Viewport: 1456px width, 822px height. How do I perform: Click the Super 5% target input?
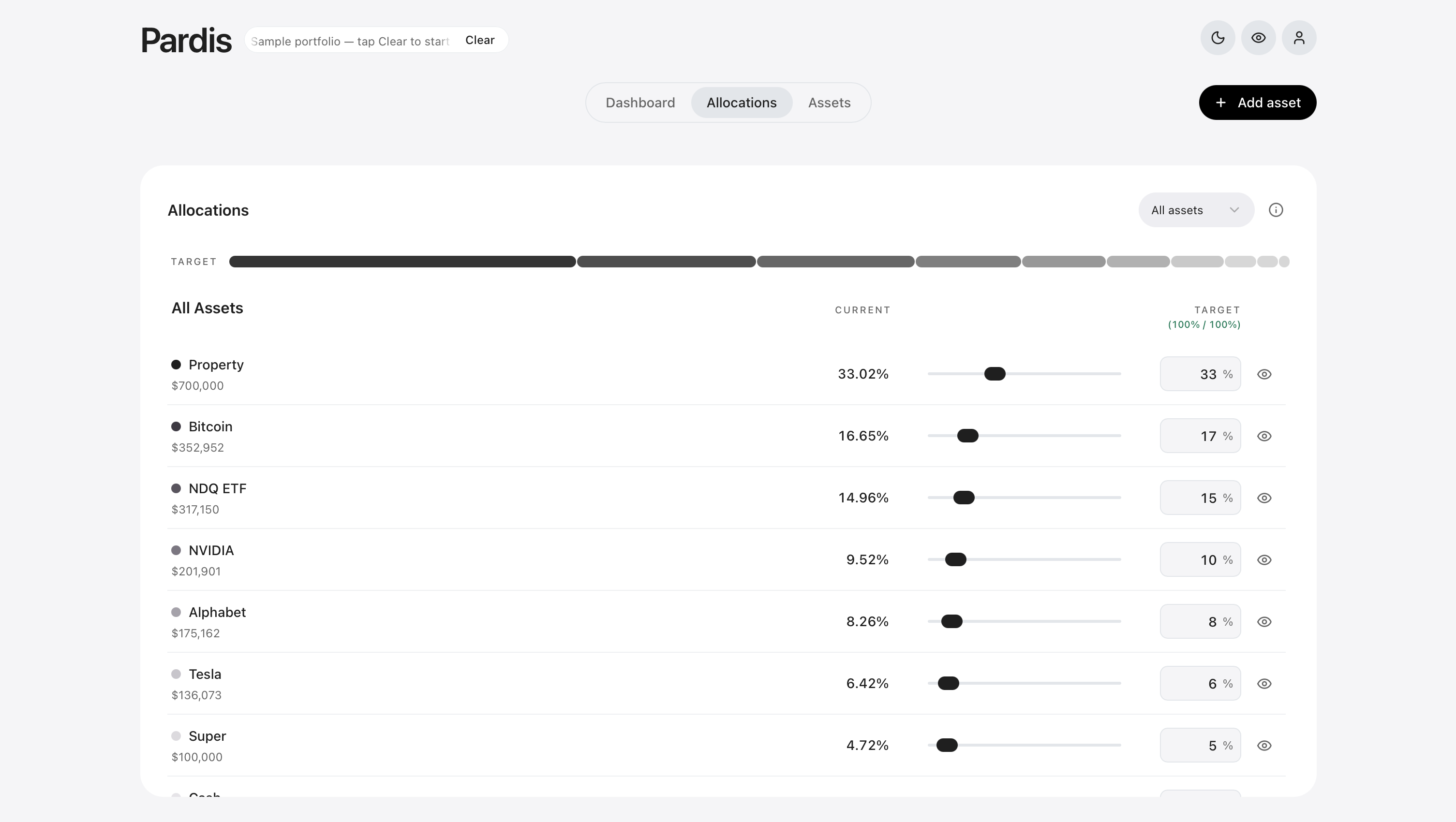(1200, 745)
